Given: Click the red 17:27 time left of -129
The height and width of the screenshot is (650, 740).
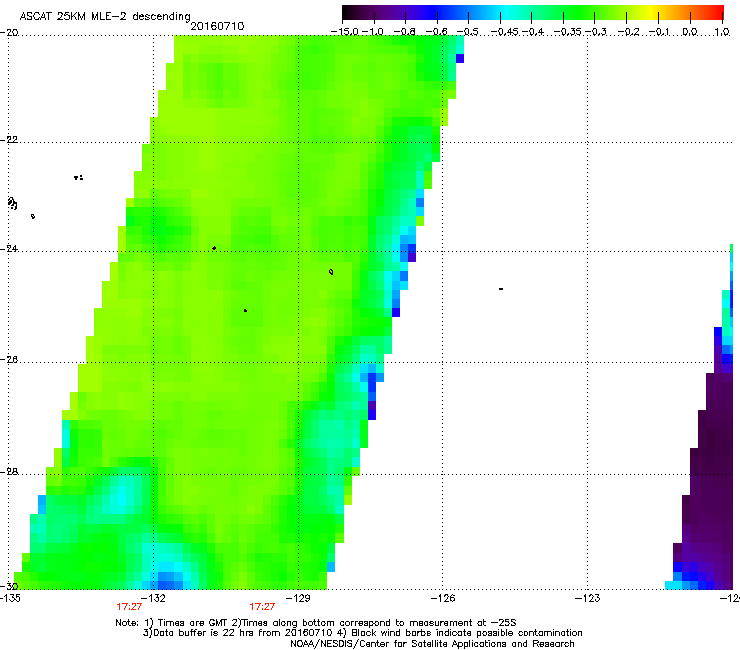Looking at the screenshot, I should pos(262,607).
